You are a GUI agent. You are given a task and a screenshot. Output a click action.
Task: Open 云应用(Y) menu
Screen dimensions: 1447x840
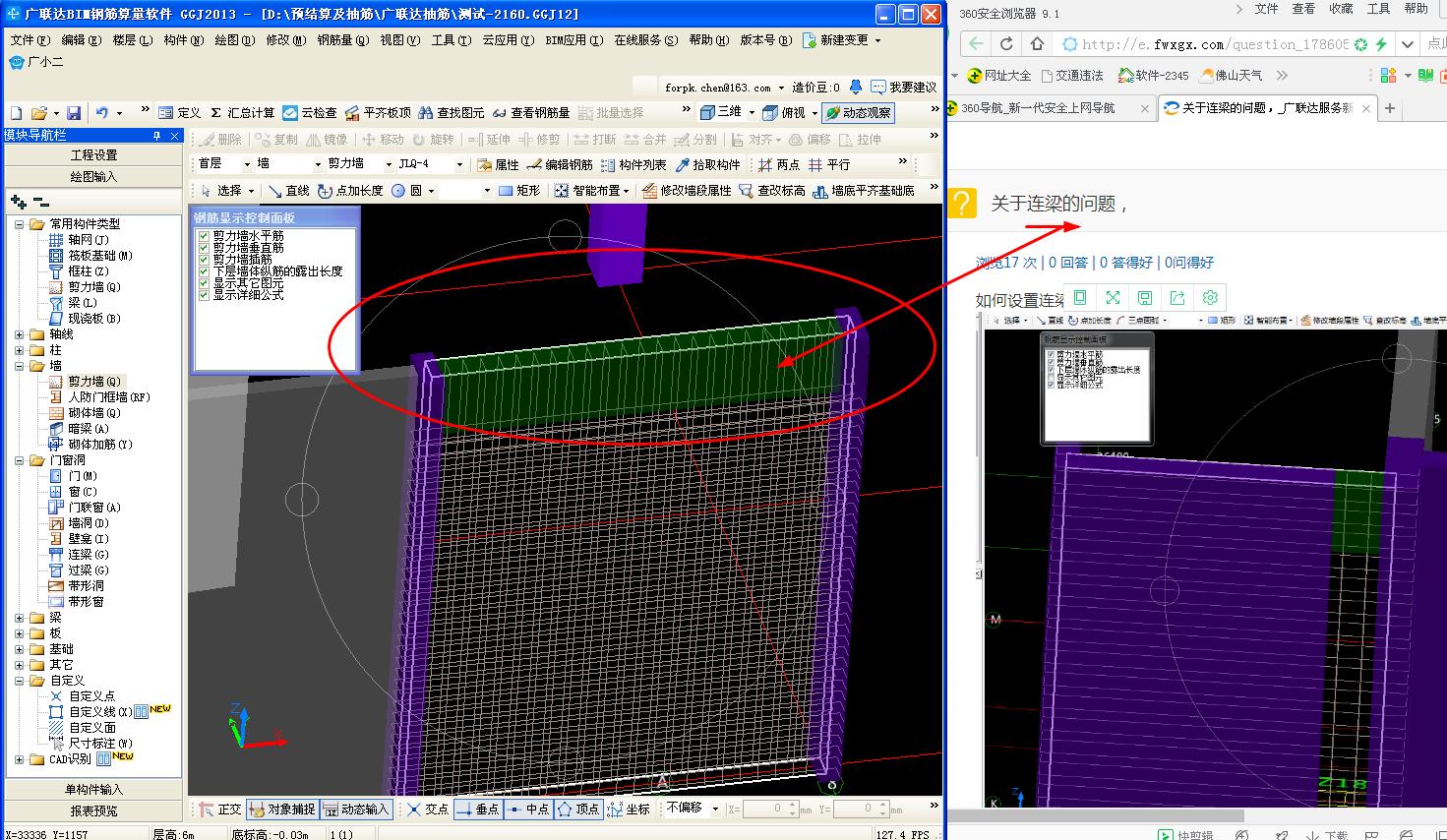coord(508,40)
